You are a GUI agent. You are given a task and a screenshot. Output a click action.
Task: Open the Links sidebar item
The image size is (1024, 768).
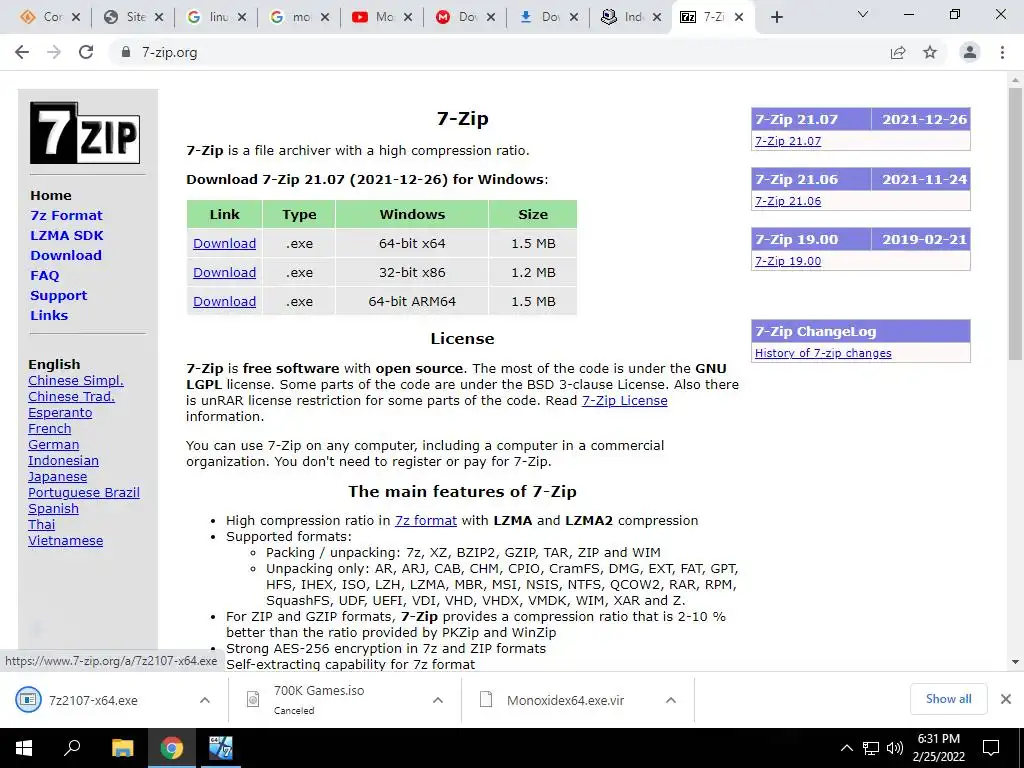(x=49, y=315)
